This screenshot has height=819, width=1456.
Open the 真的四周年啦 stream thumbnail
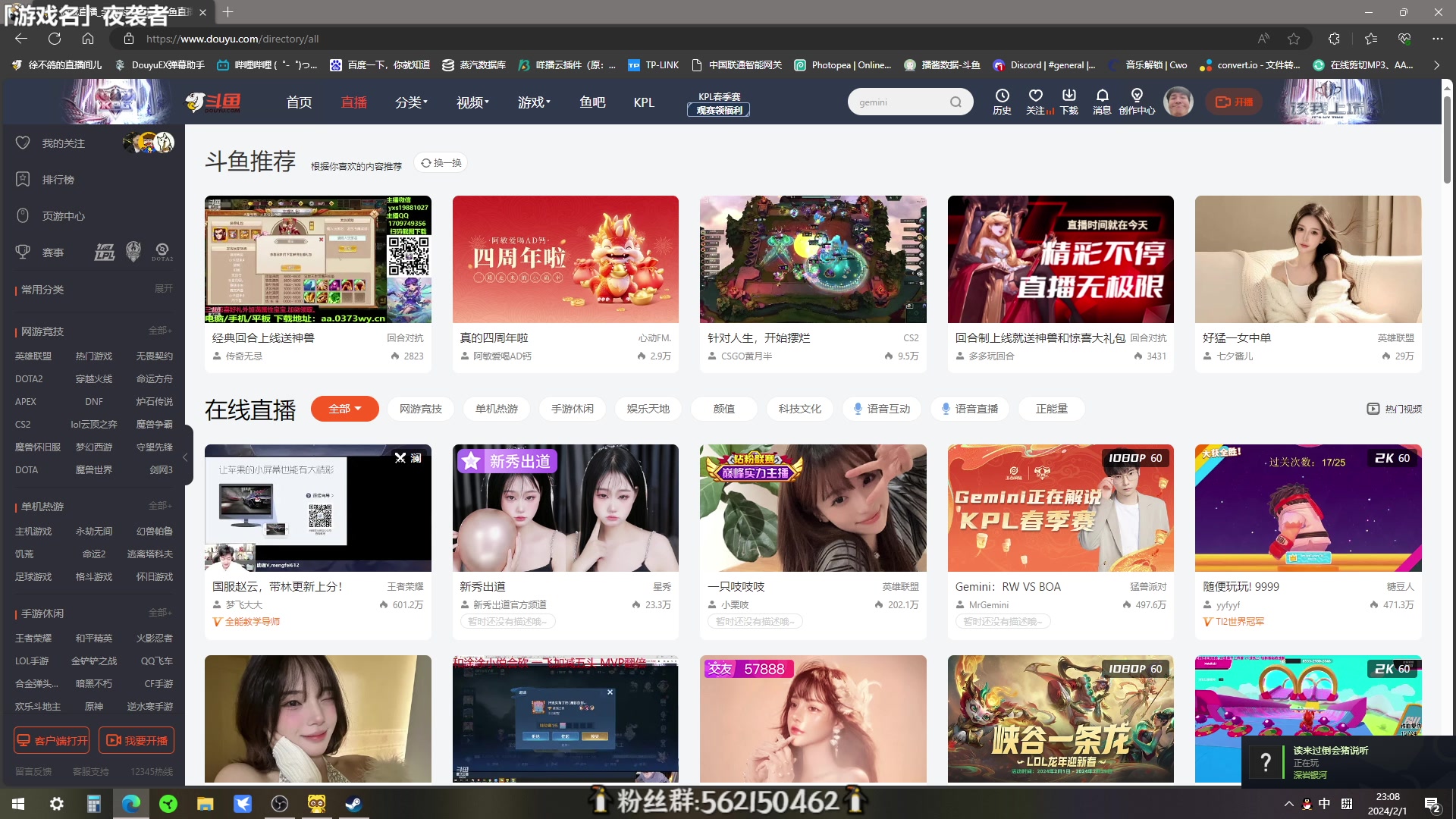coord(566,259)
